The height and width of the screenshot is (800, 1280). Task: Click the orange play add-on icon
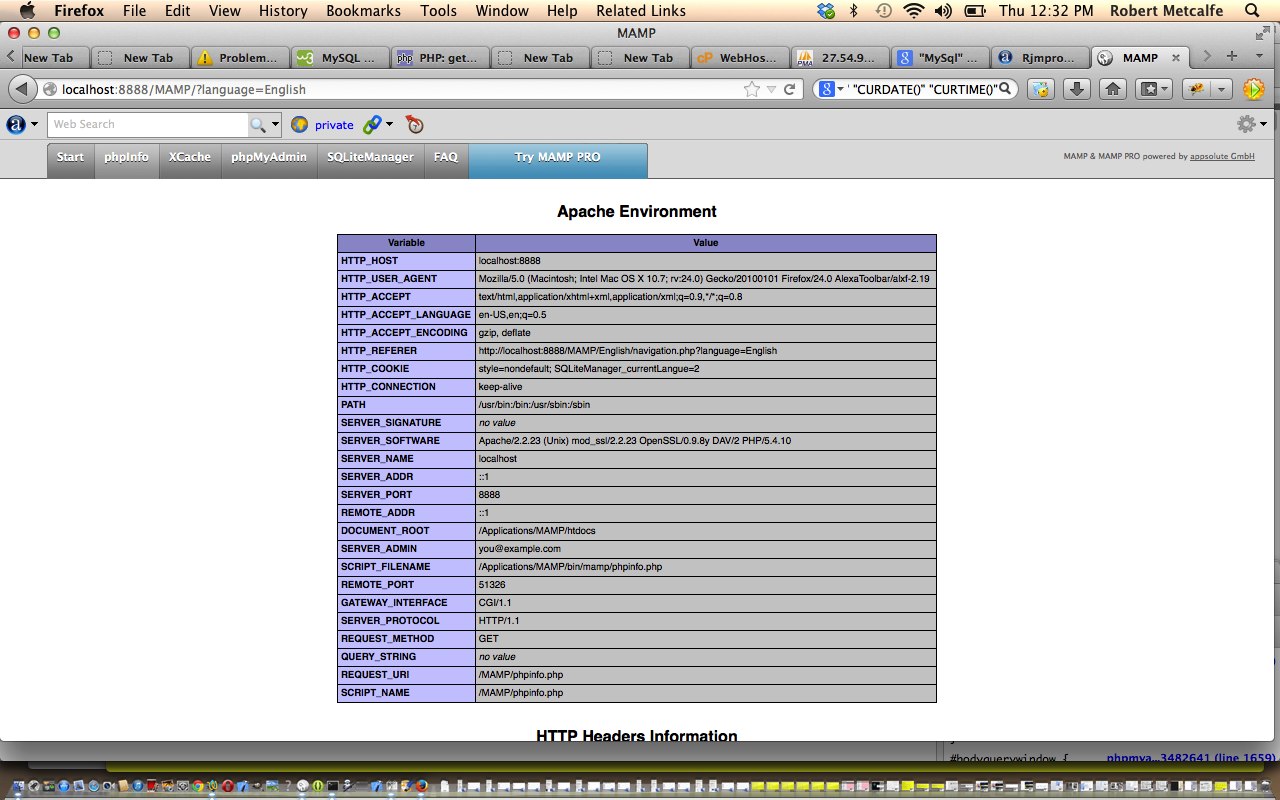coord(1253,89)
